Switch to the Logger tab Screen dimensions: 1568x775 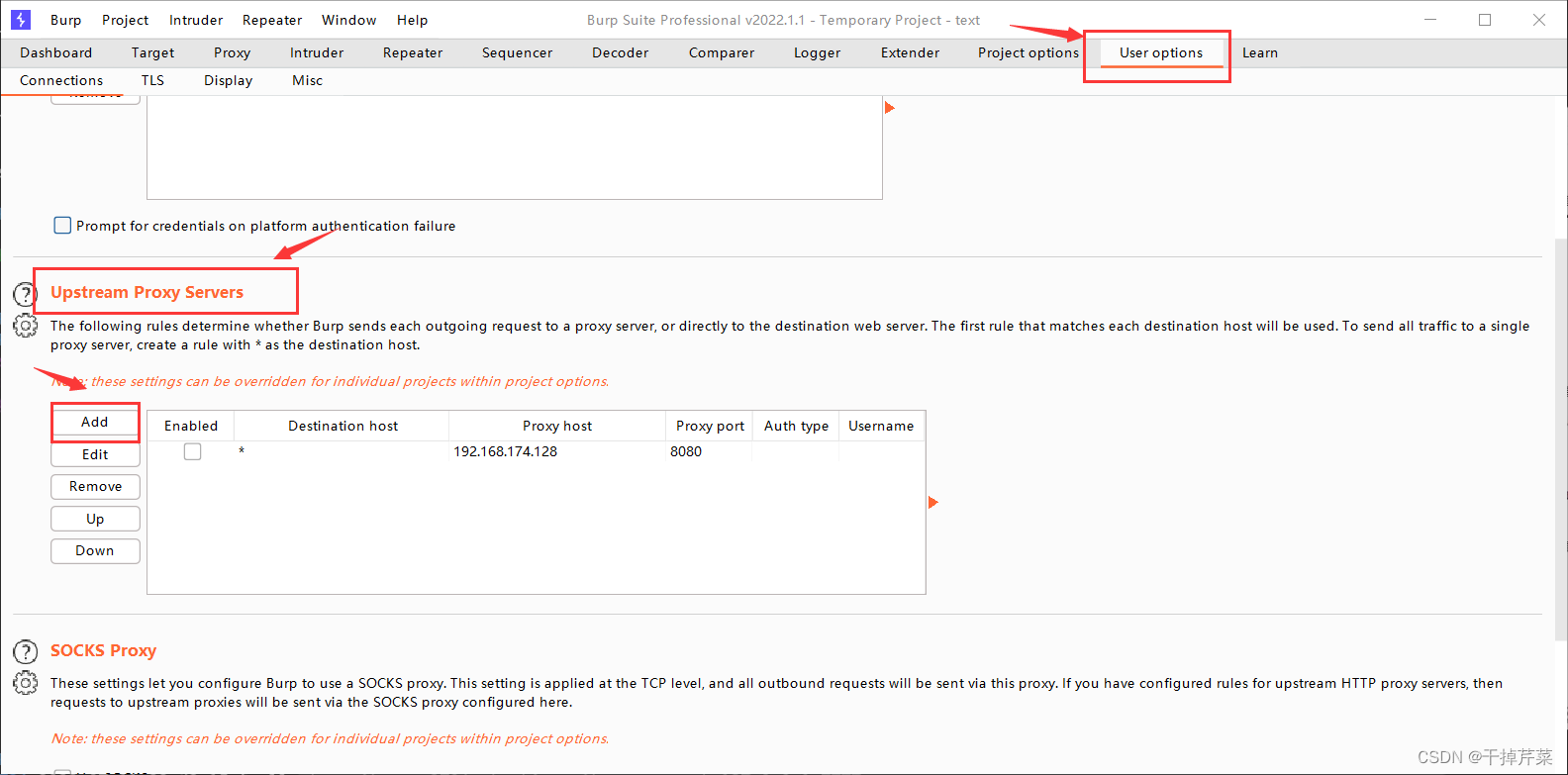coord(818,52)
